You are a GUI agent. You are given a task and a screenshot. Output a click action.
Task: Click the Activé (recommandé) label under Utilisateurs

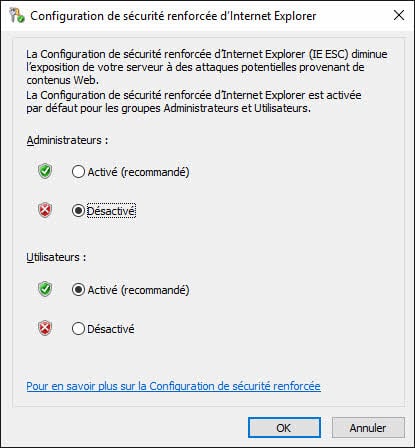138,290
